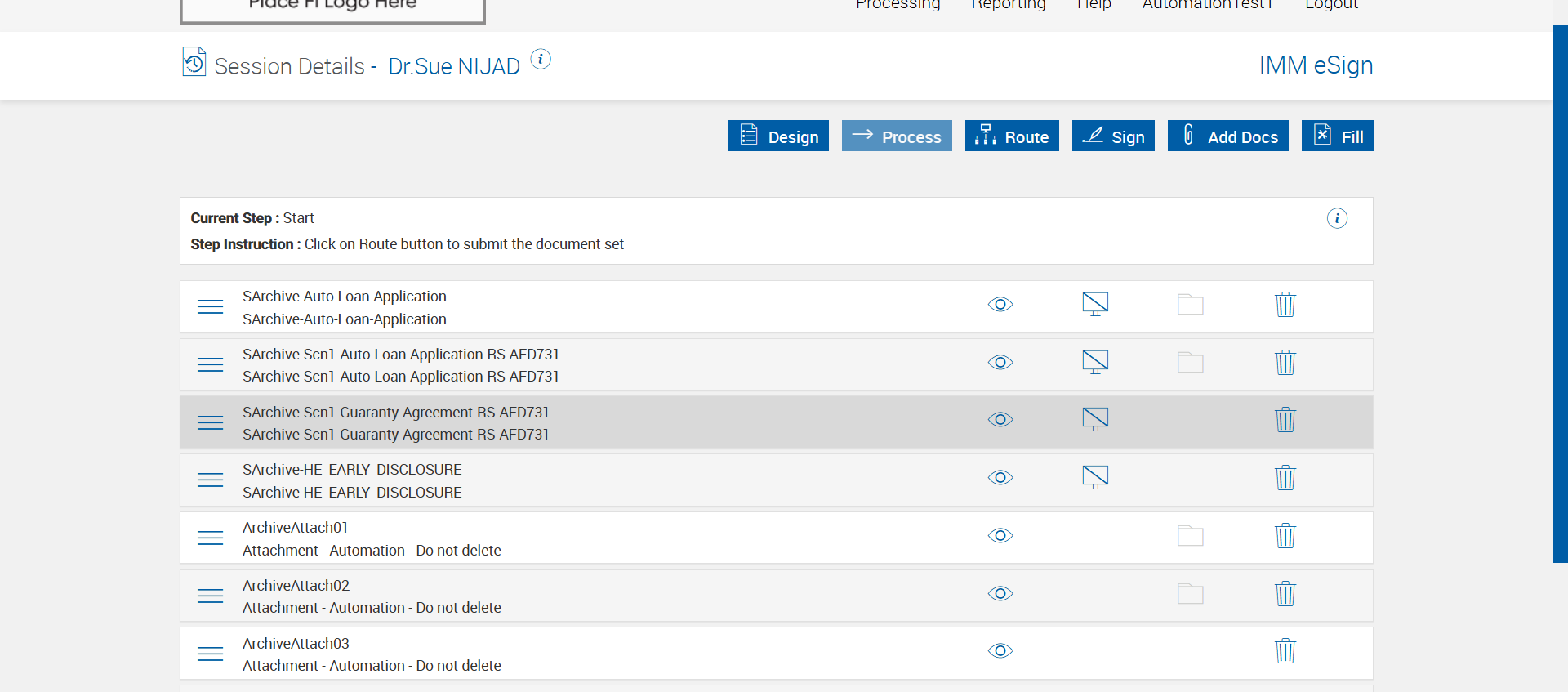The image size is (1568, 692).
Task: Click the page vertical scrollbar
Action: pos(1560,294)
